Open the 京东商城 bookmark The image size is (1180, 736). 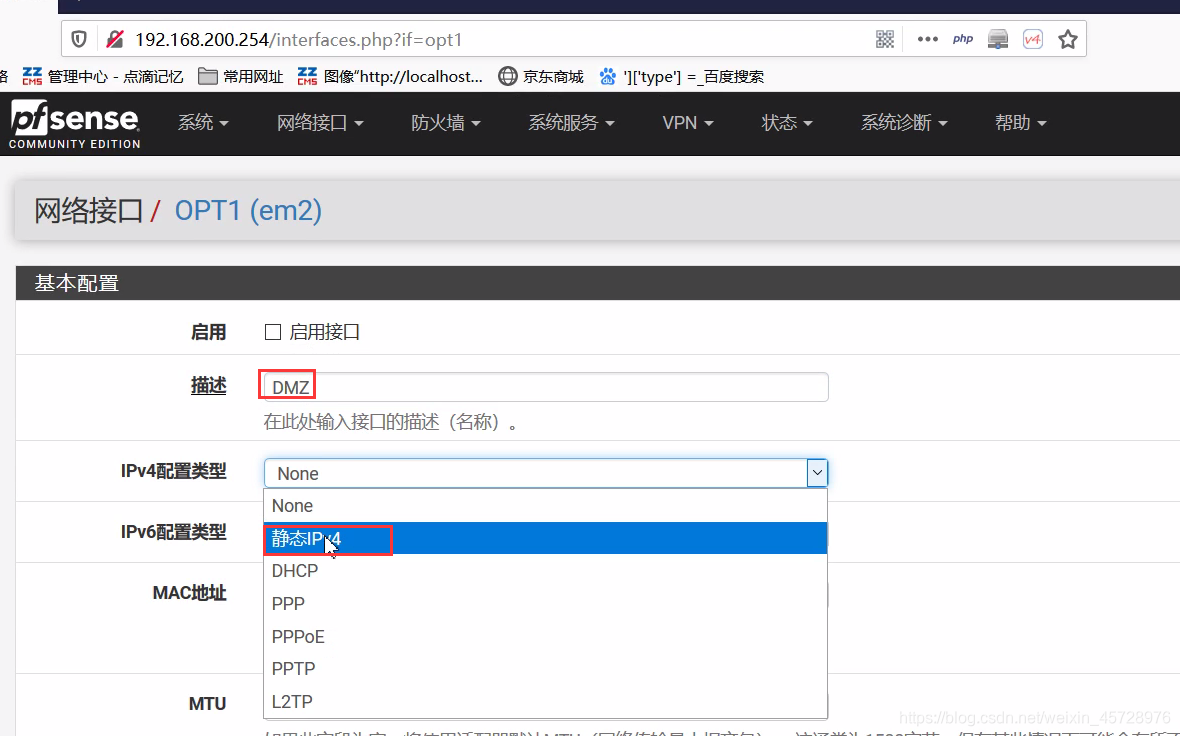pos(541,76)
